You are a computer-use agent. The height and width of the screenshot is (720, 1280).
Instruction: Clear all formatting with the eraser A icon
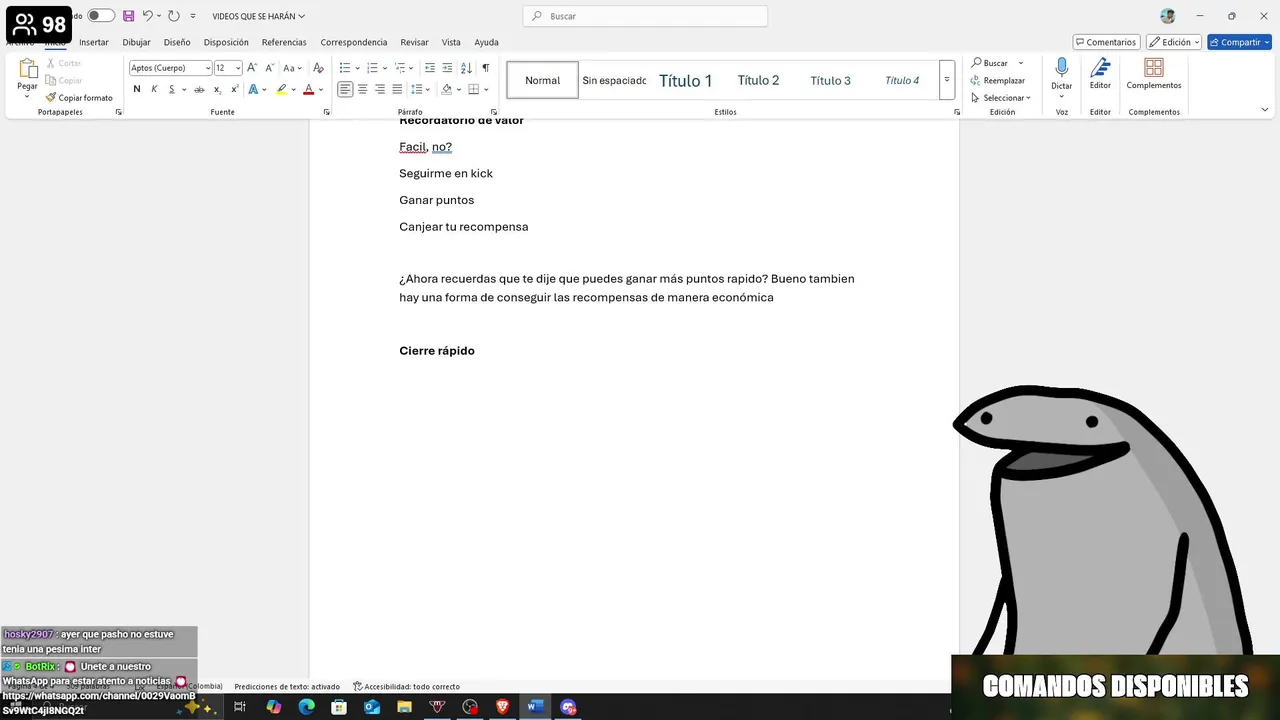(x=318, y=68)
